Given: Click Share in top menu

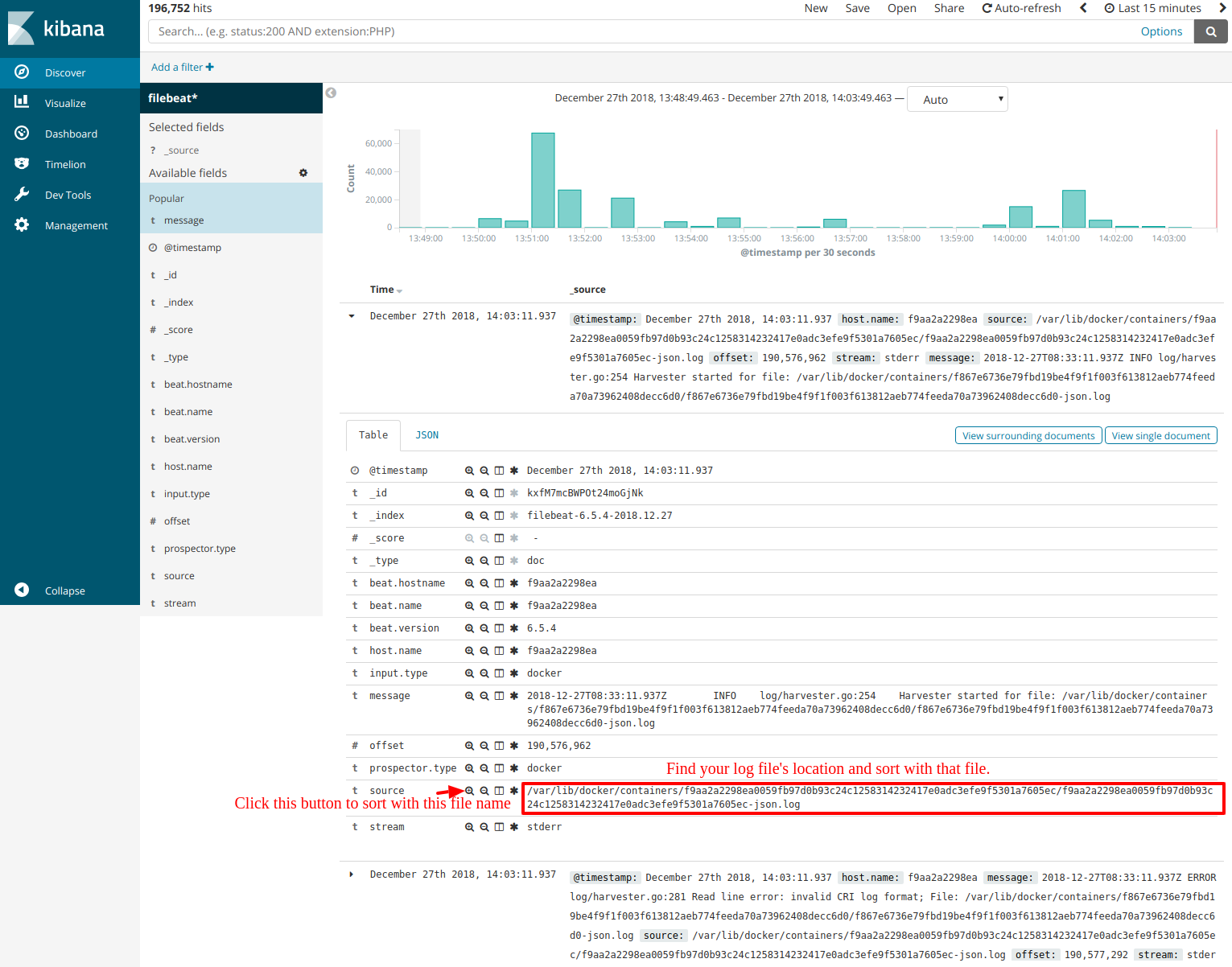Looking at the screenshot, I should [950, 8].
